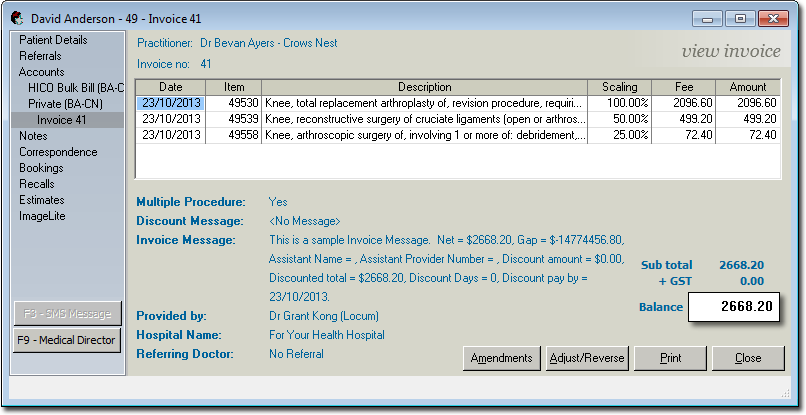806x415 pixels.
Task: Open Estimates in the sidebar
Action: click(x=43, y=200)
